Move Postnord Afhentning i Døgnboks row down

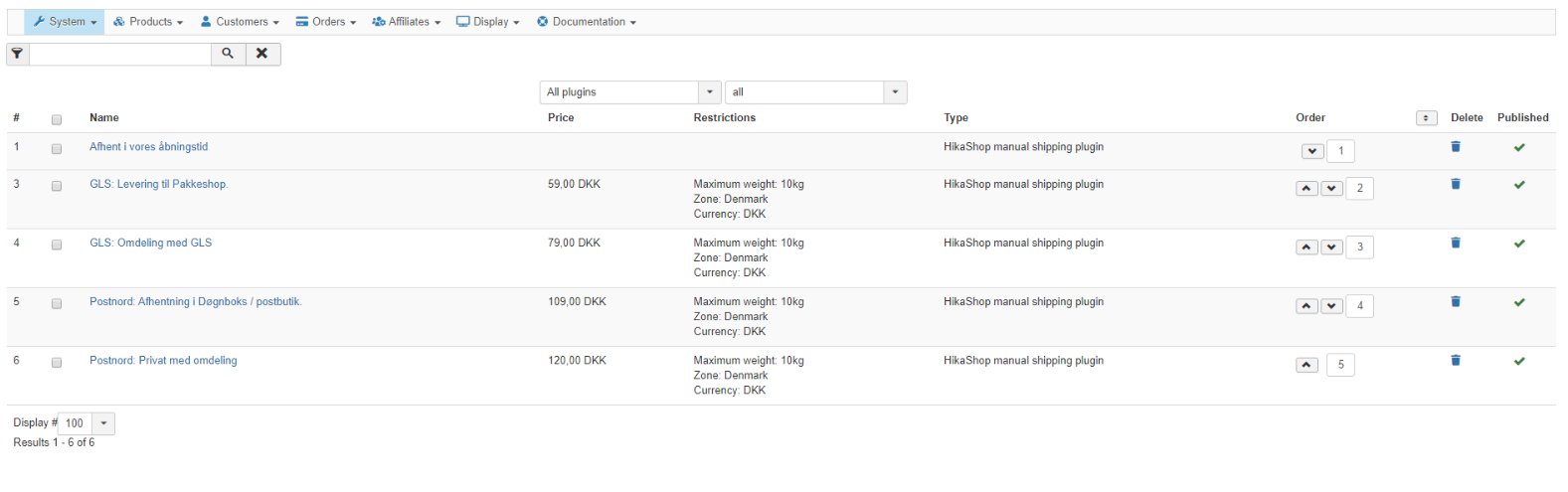(1332, 306)
